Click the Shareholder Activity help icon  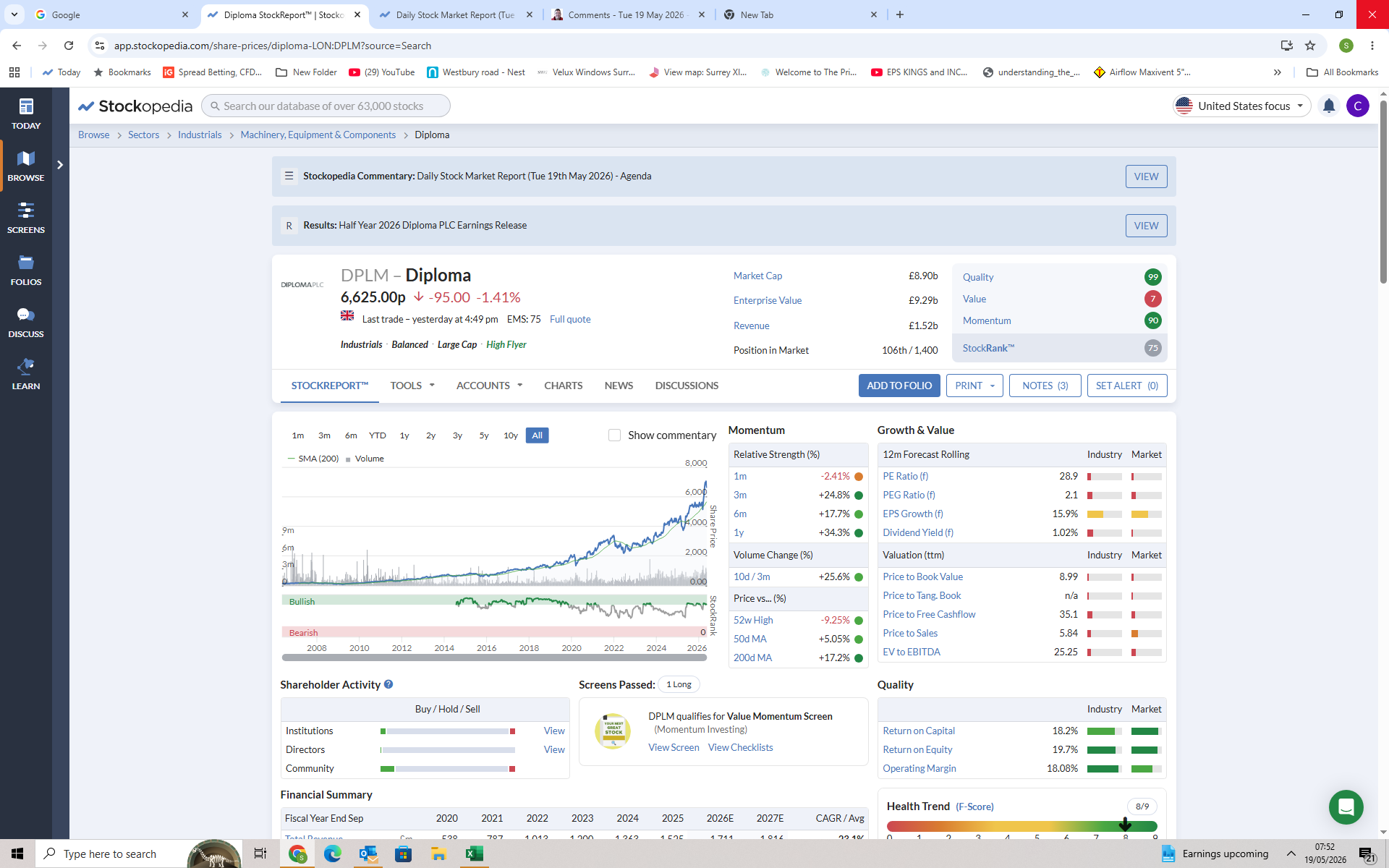[388, 684]
